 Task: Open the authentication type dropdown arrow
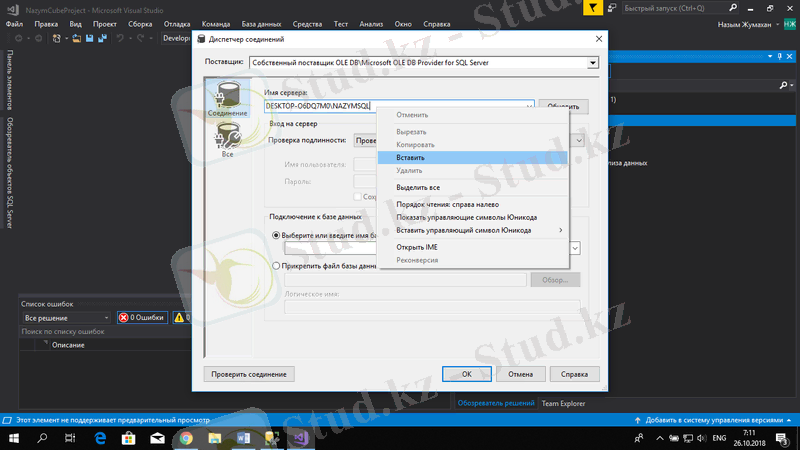(579, 140)
